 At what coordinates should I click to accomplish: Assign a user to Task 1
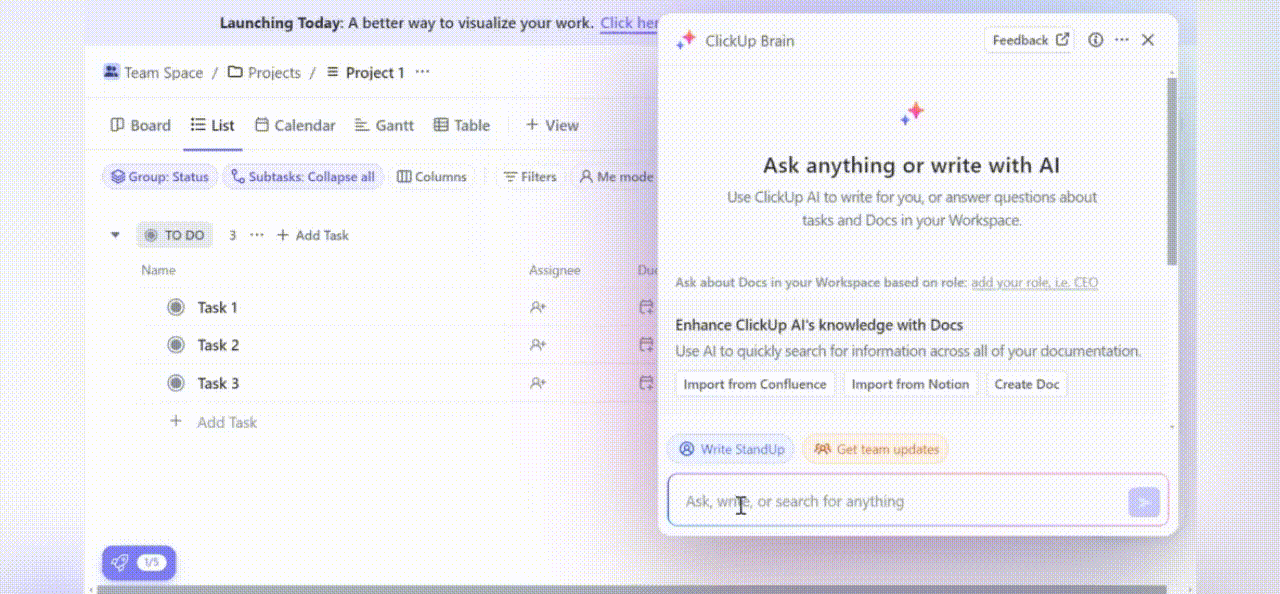538,308
